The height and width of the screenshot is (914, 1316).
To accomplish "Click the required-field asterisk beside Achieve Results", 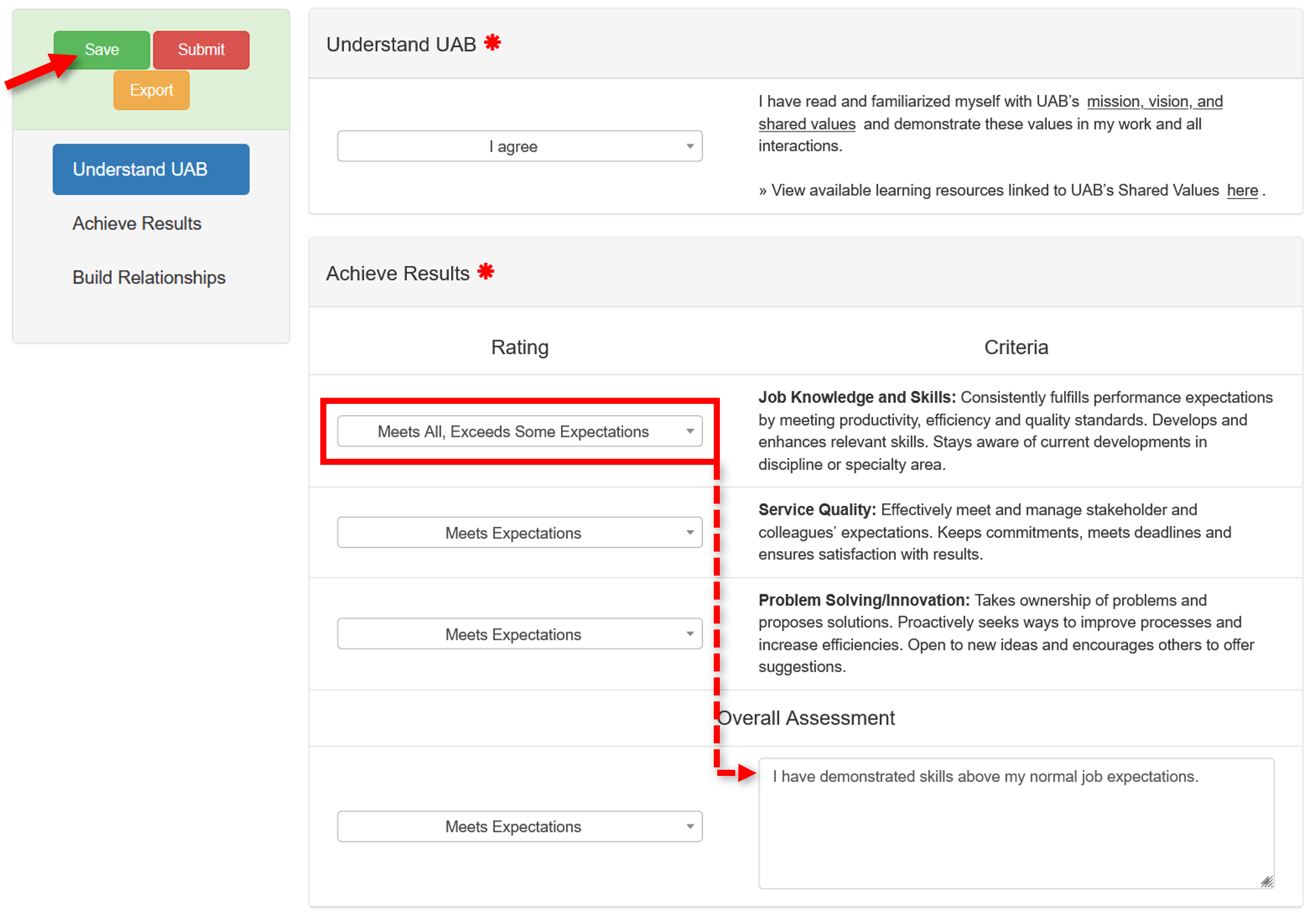I will click(485, 271).
